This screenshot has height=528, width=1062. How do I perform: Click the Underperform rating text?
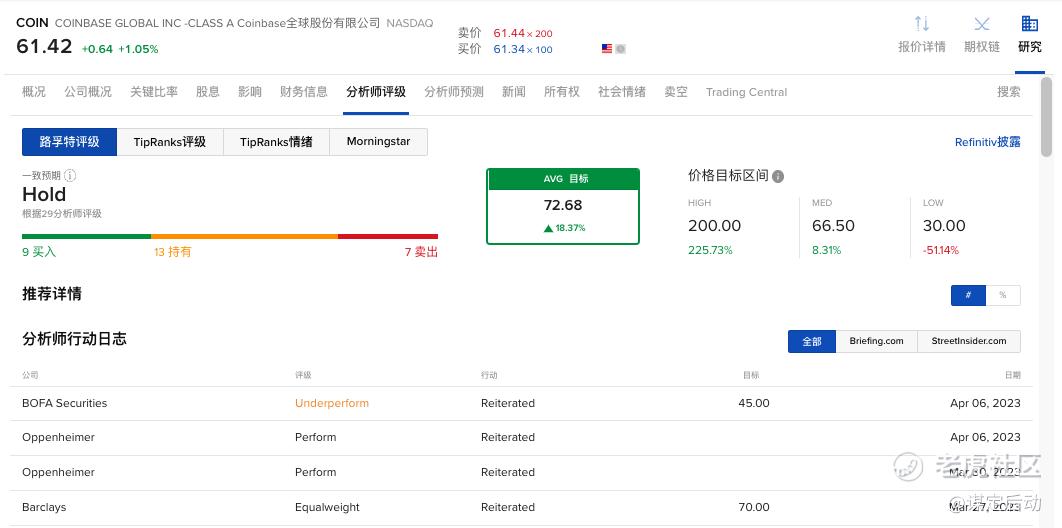332,403
